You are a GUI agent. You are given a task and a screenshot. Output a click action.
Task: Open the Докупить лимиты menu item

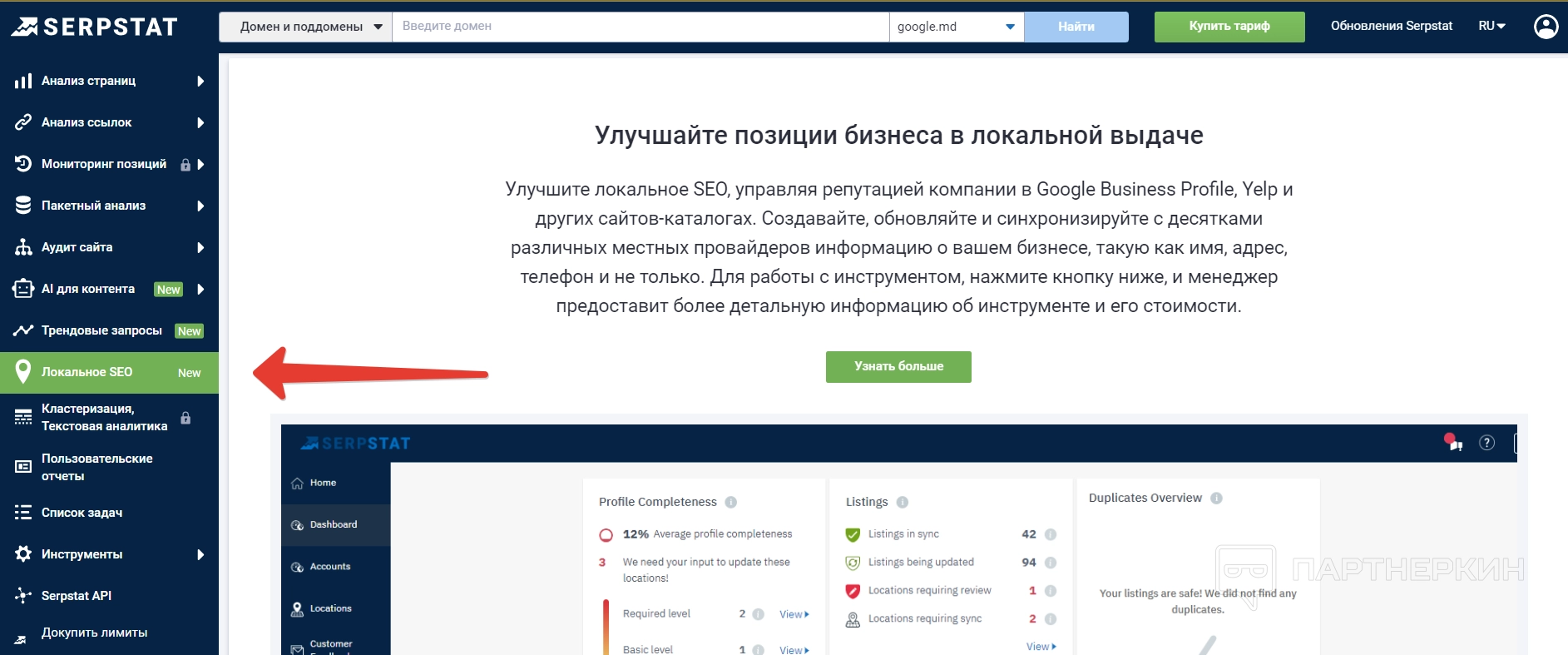(x=109, y=634)
